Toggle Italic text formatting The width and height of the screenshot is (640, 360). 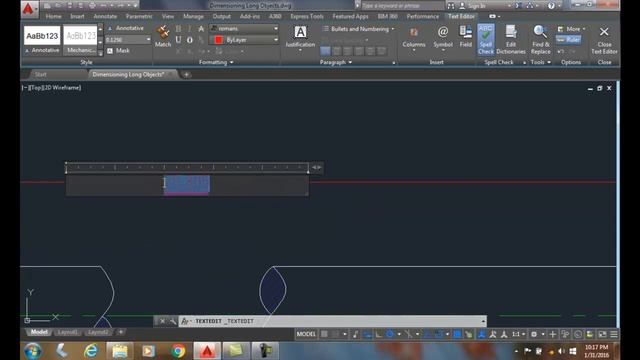coord(189,29)
